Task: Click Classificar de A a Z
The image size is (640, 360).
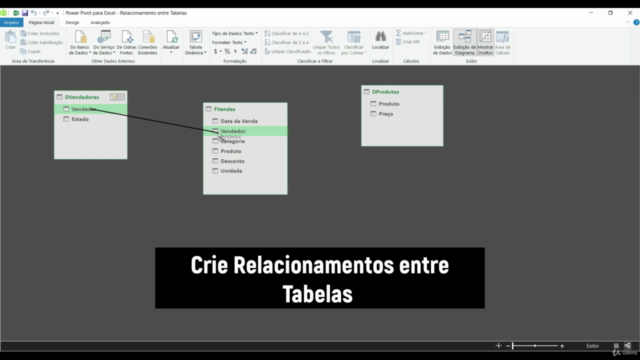Action: click(287, 33)
